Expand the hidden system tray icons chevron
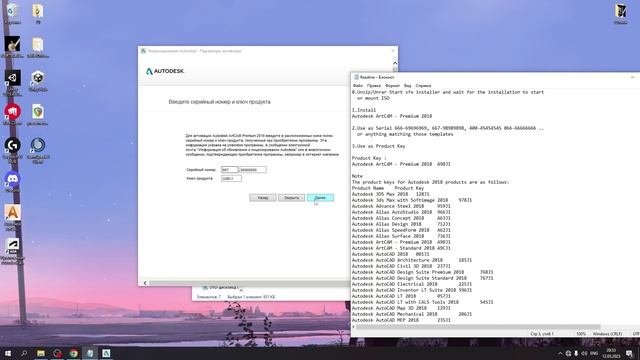The height and width of the screenshot is (360, 640). click(x=560, y=353)
